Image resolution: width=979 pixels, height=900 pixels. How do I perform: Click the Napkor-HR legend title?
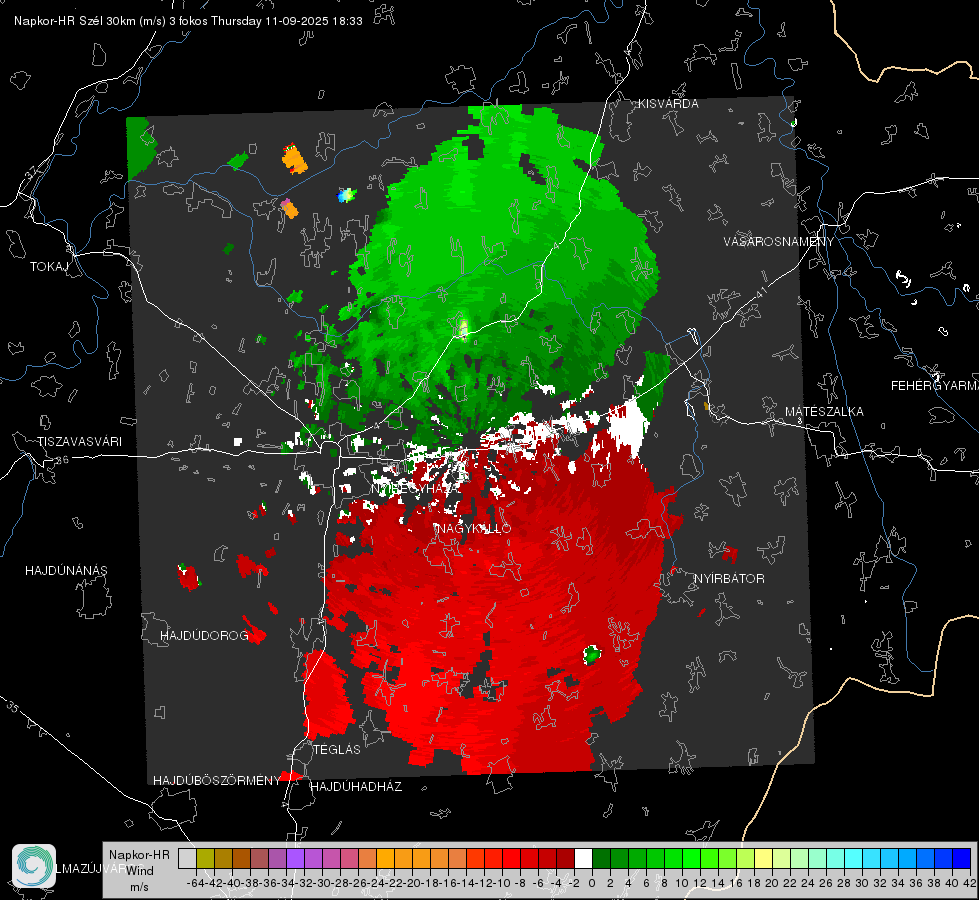(x=139, y=855)
